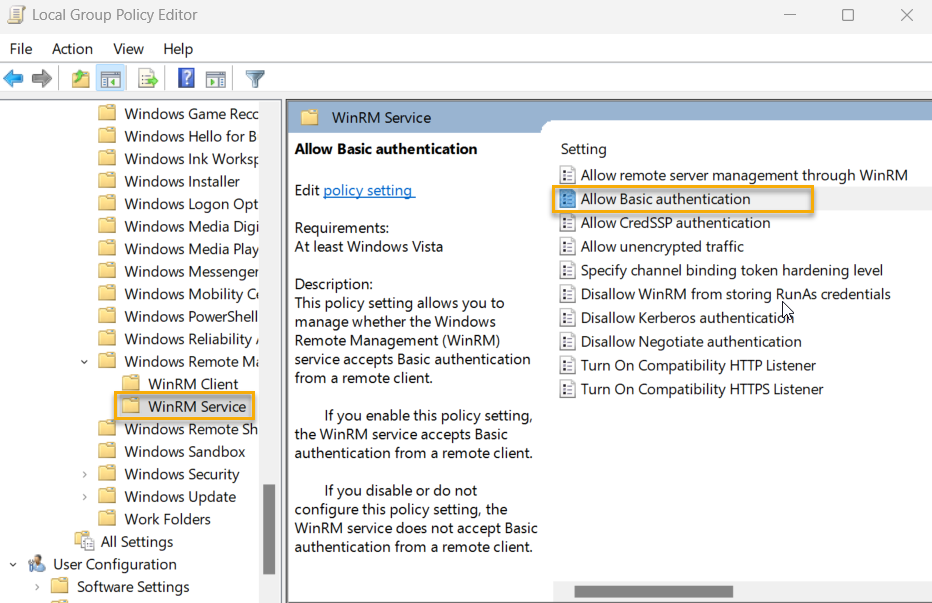Screen dimensions: 932x603
Task: Click the Export List toolbar icon
Action: point(146,78)
